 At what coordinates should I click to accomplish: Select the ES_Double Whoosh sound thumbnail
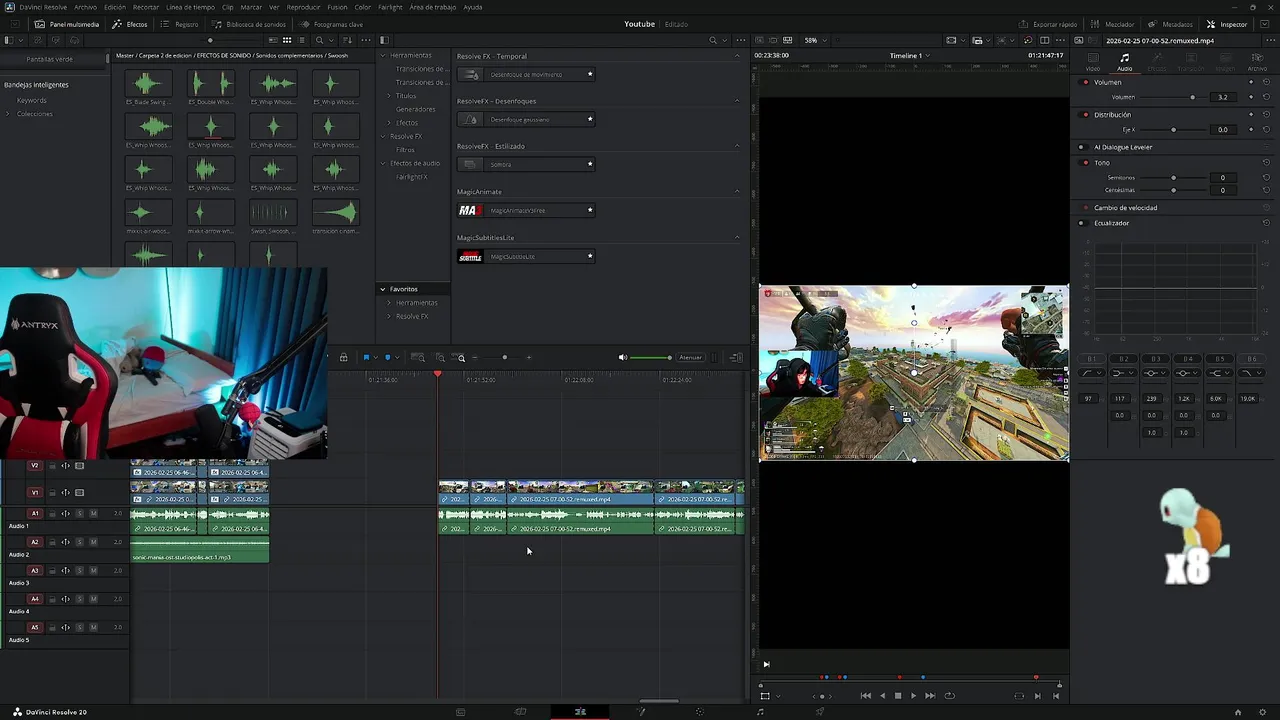point(211,84)
